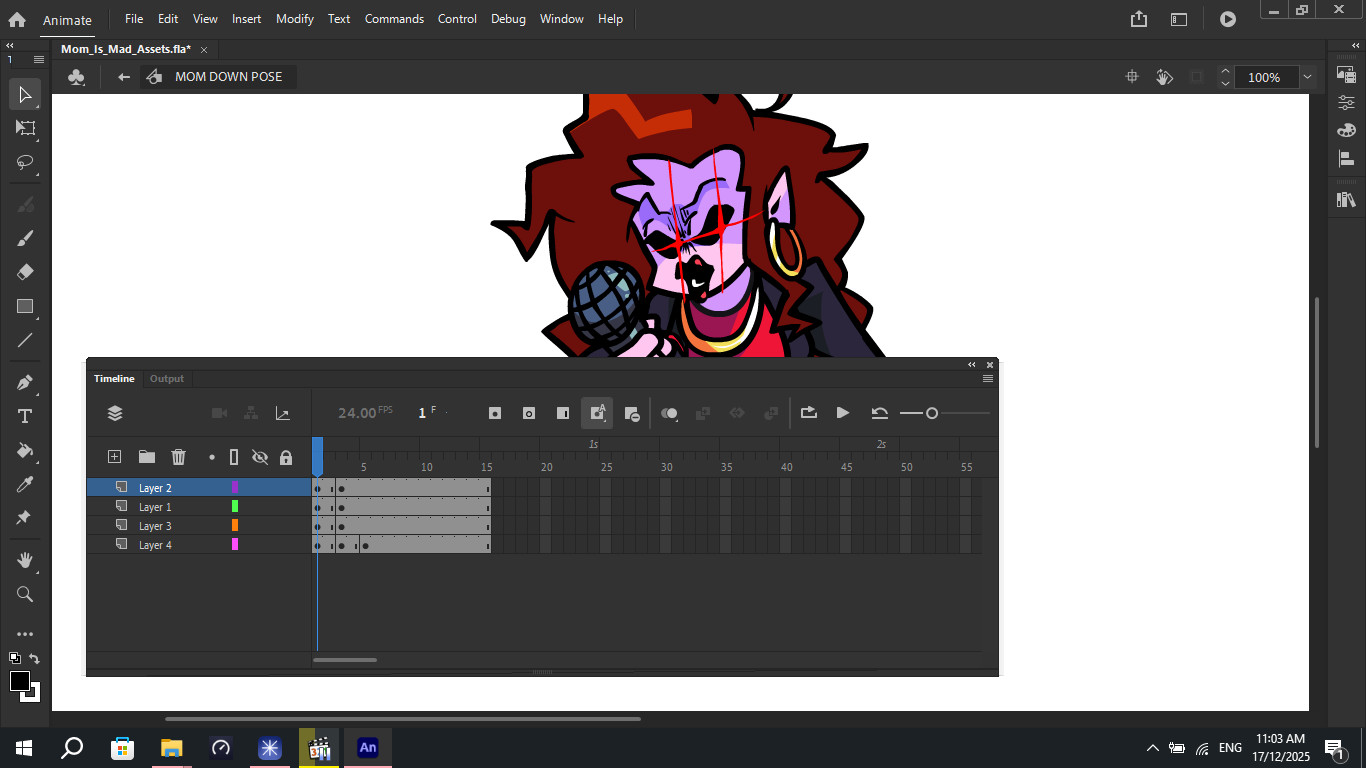Open the Color palette panel

[x=1346, y=130]
